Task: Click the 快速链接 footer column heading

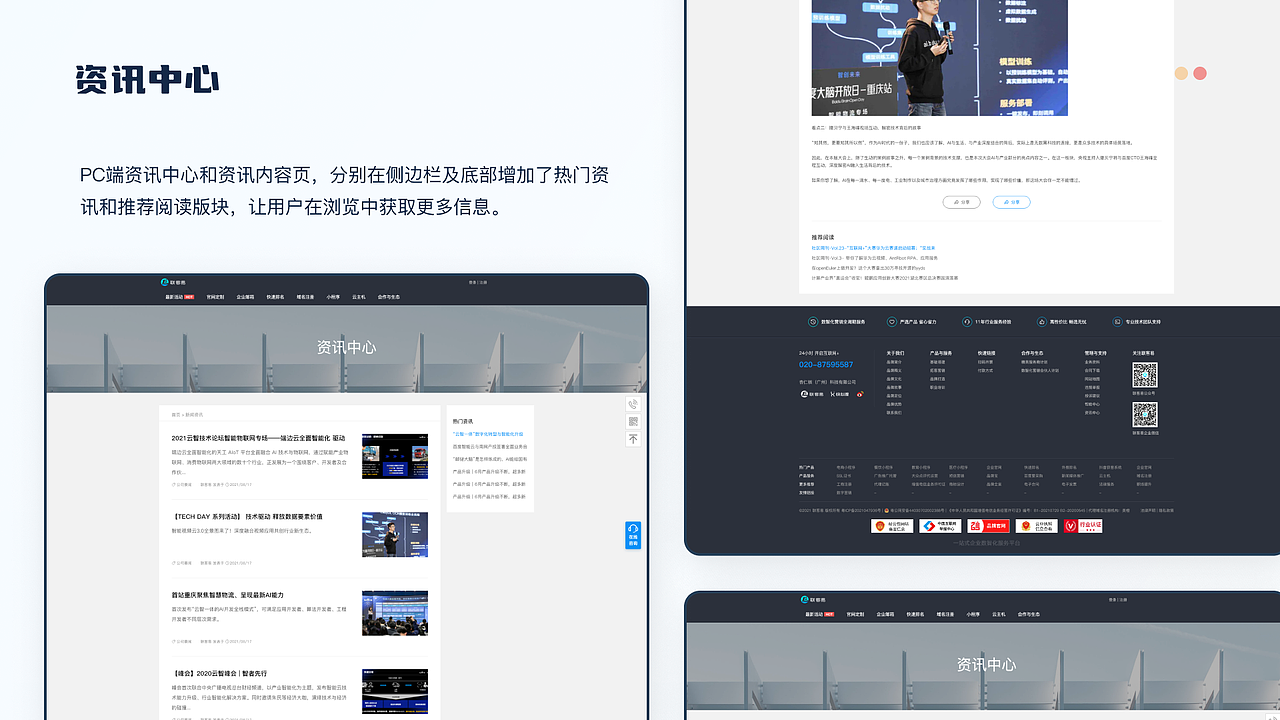Action: 986,353
